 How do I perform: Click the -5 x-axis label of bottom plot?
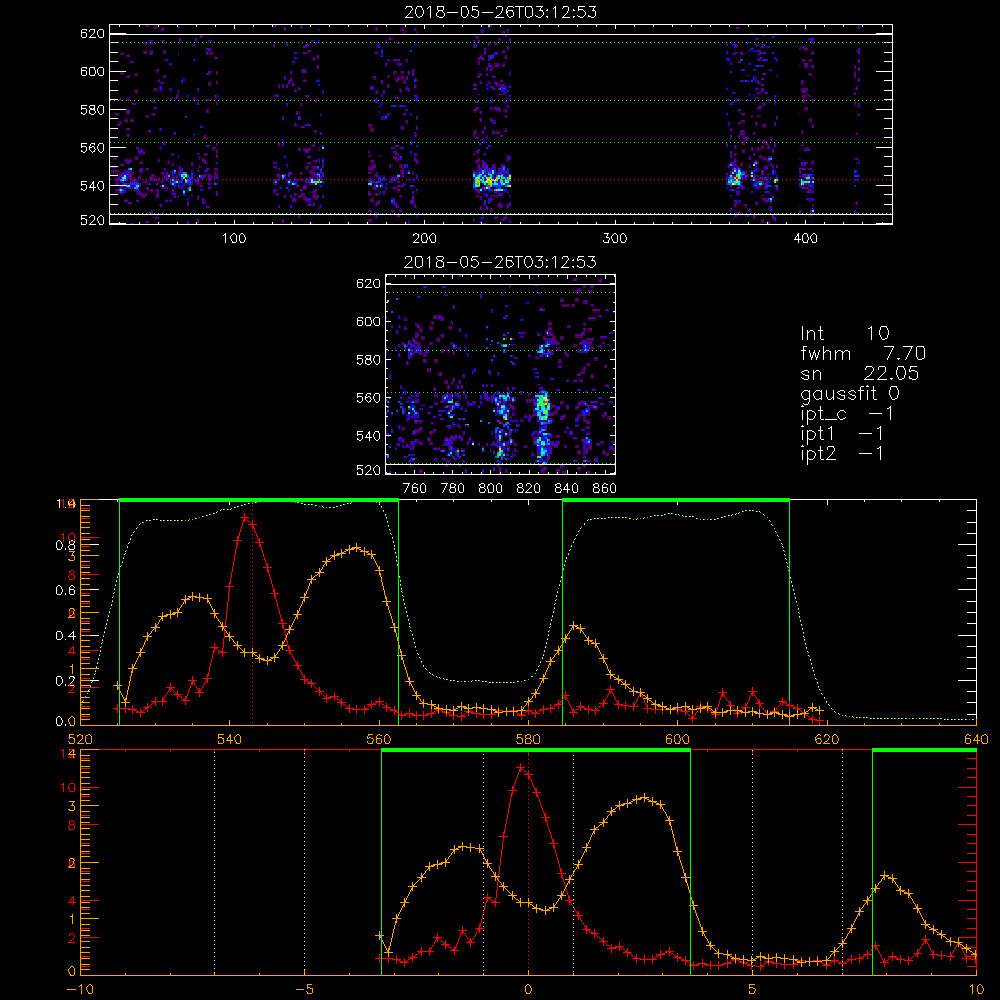304,990
